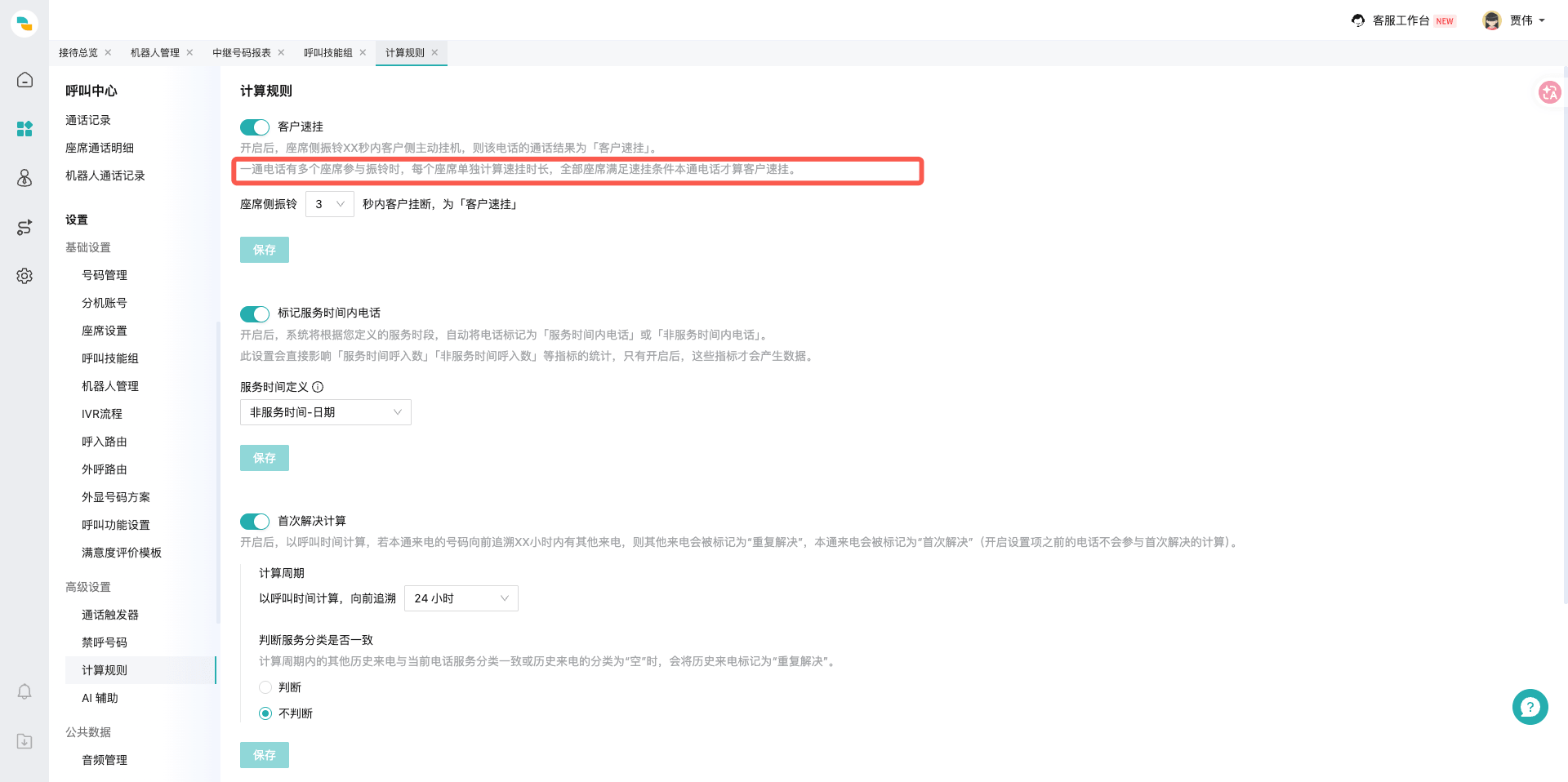The image size is (1568, 782).
Task: Click 保存 under 客户速挂 section
Action: 265,250
